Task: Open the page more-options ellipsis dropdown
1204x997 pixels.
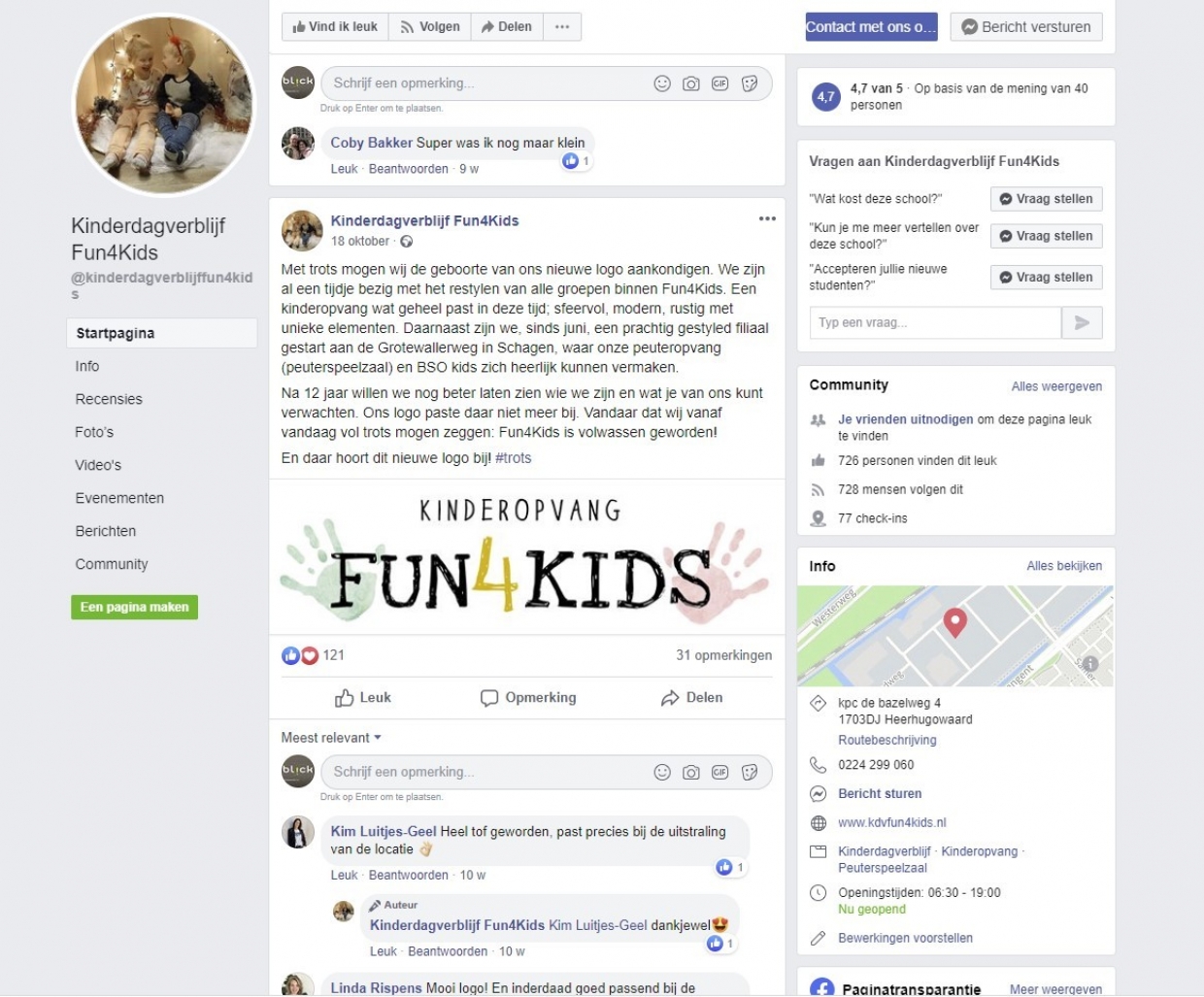Action: [x=562, y=26]
